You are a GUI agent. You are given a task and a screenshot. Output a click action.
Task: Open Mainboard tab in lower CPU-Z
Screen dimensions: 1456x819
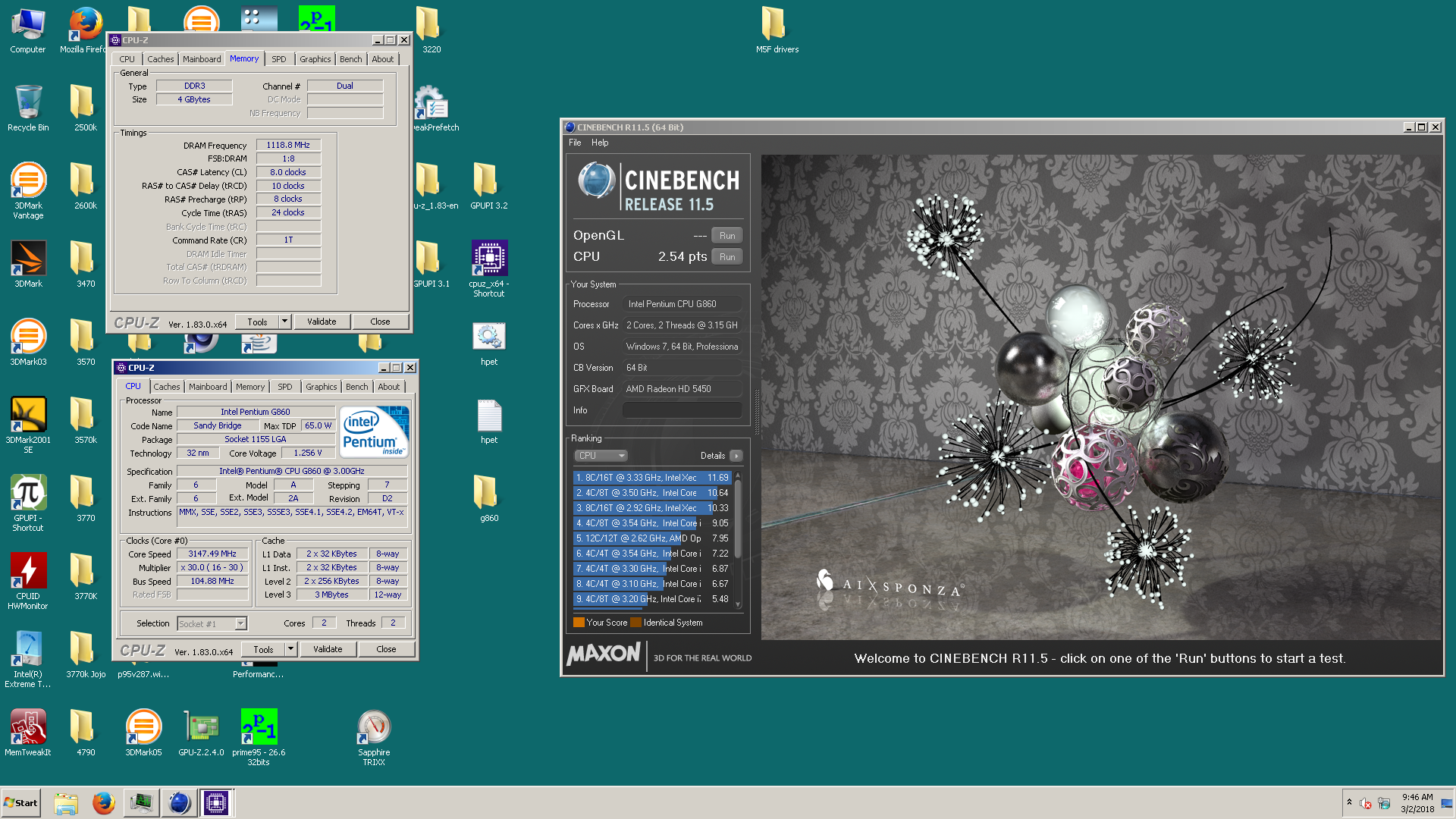pos(208,387)
